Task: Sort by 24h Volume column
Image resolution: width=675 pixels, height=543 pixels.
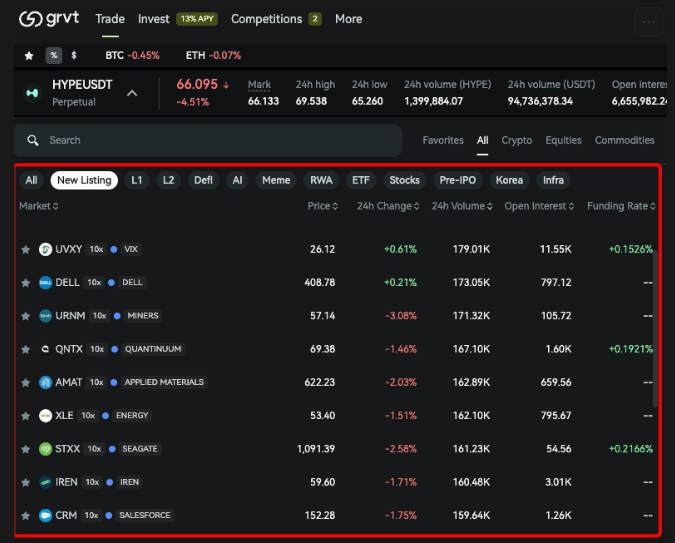Action: pos(462,206)
